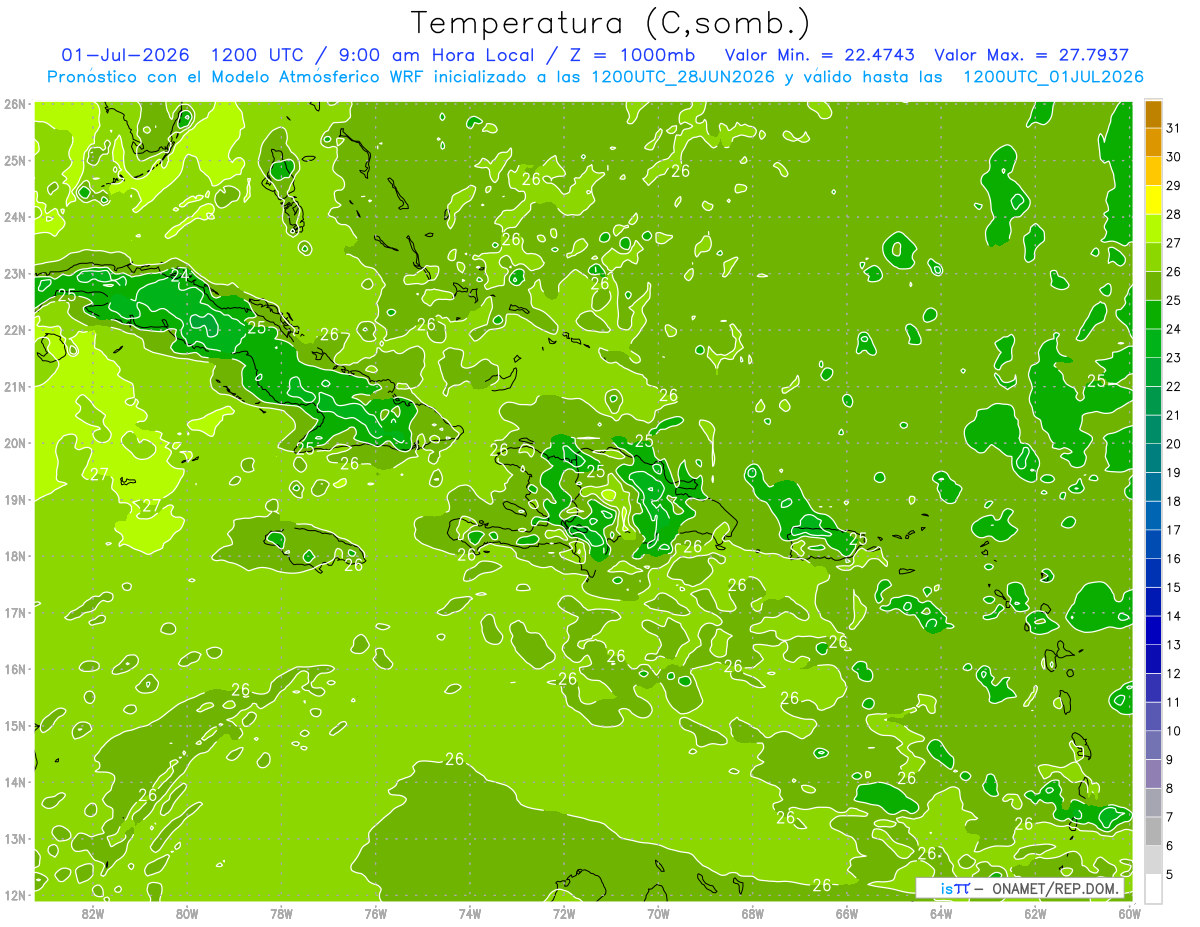1200x927 pixels.
Task: Click colorbar label "15"
Action: point(1174,587)
